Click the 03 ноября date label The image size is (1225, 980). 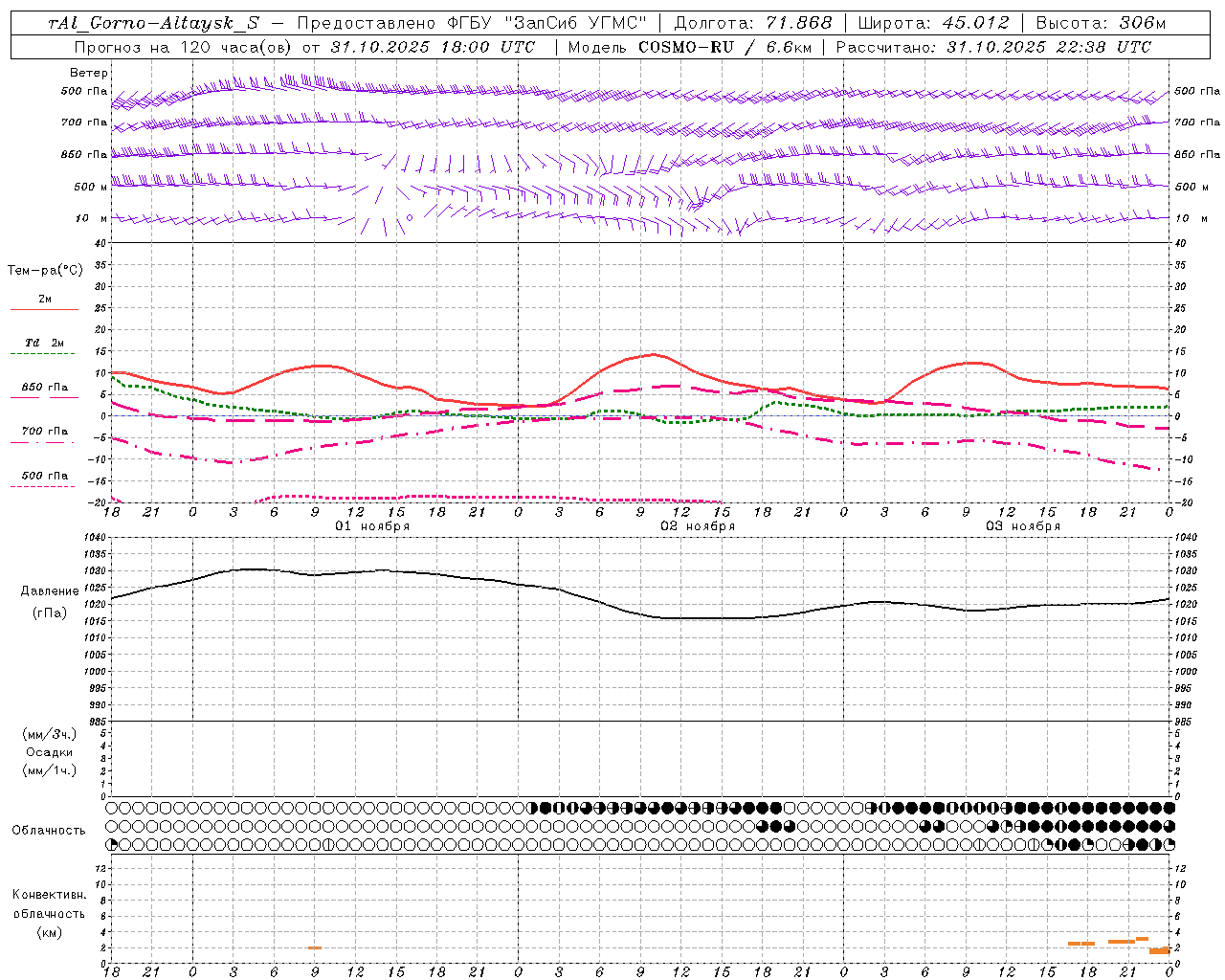(1023, 526)
